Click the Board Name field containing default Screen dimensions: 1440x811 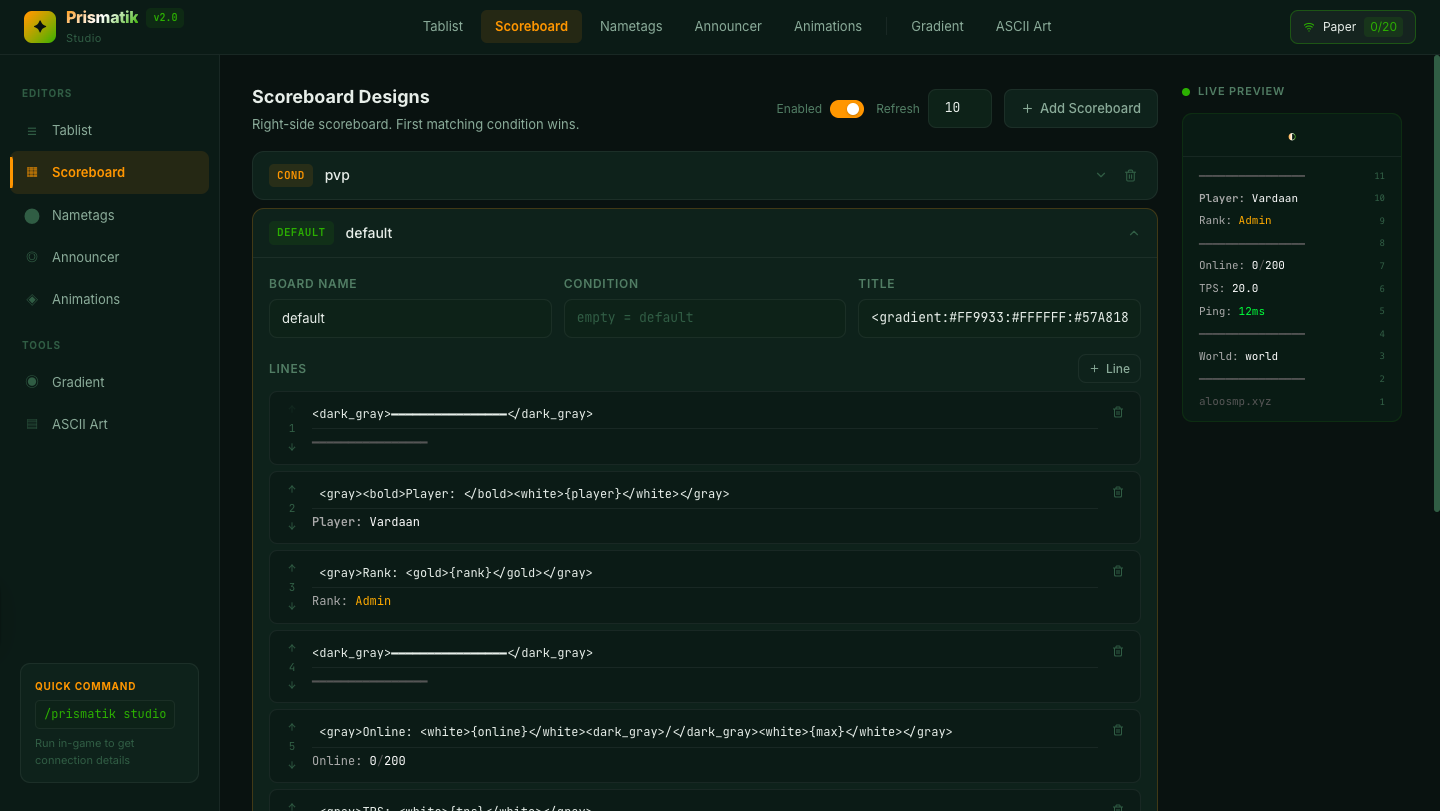point(410,318)
